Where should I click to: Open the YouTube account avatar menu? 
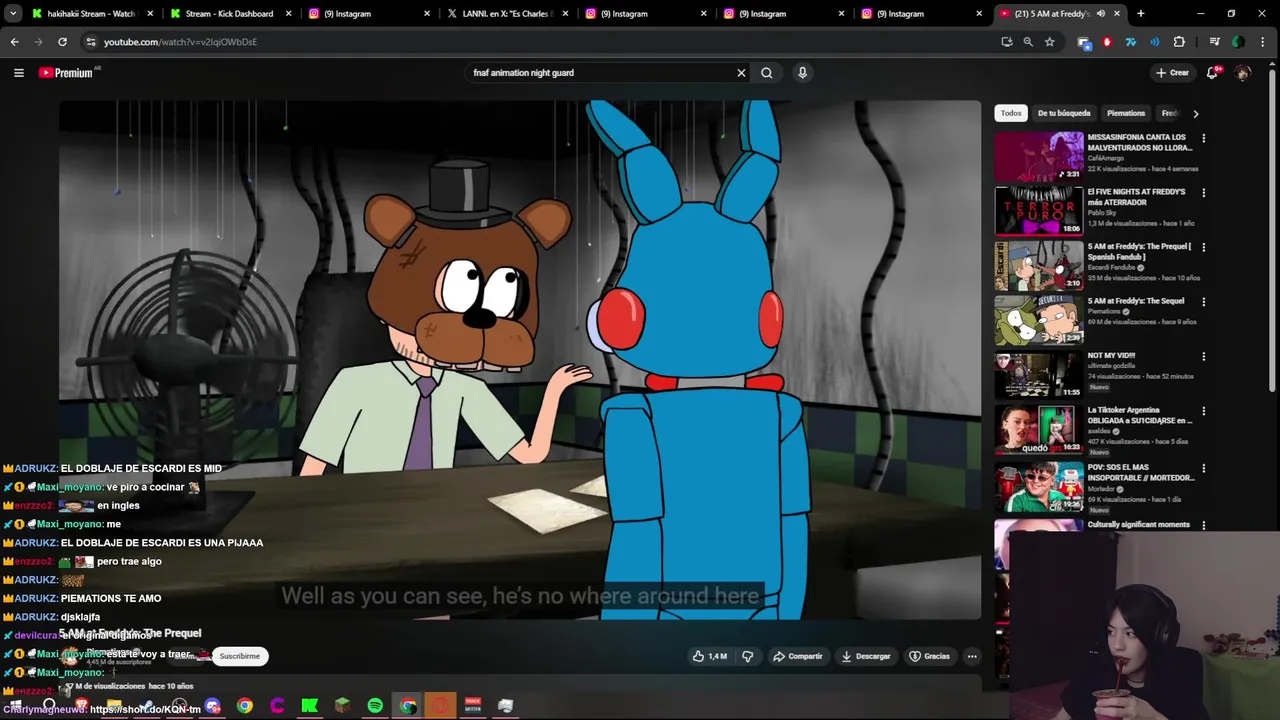1243,73
